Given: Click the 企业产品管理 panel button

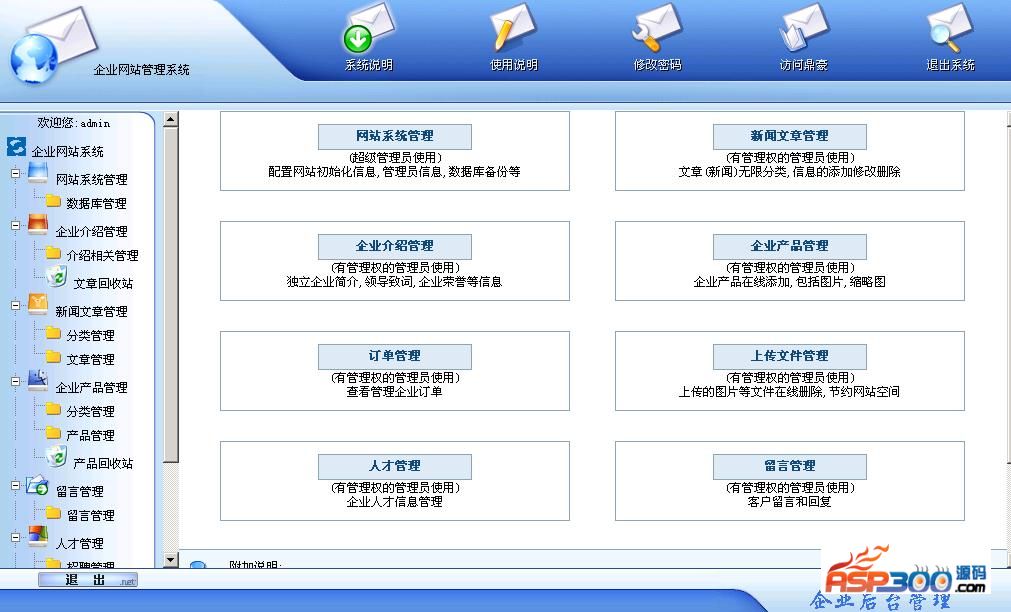Looking at the screenshot, I should (789, 246).
